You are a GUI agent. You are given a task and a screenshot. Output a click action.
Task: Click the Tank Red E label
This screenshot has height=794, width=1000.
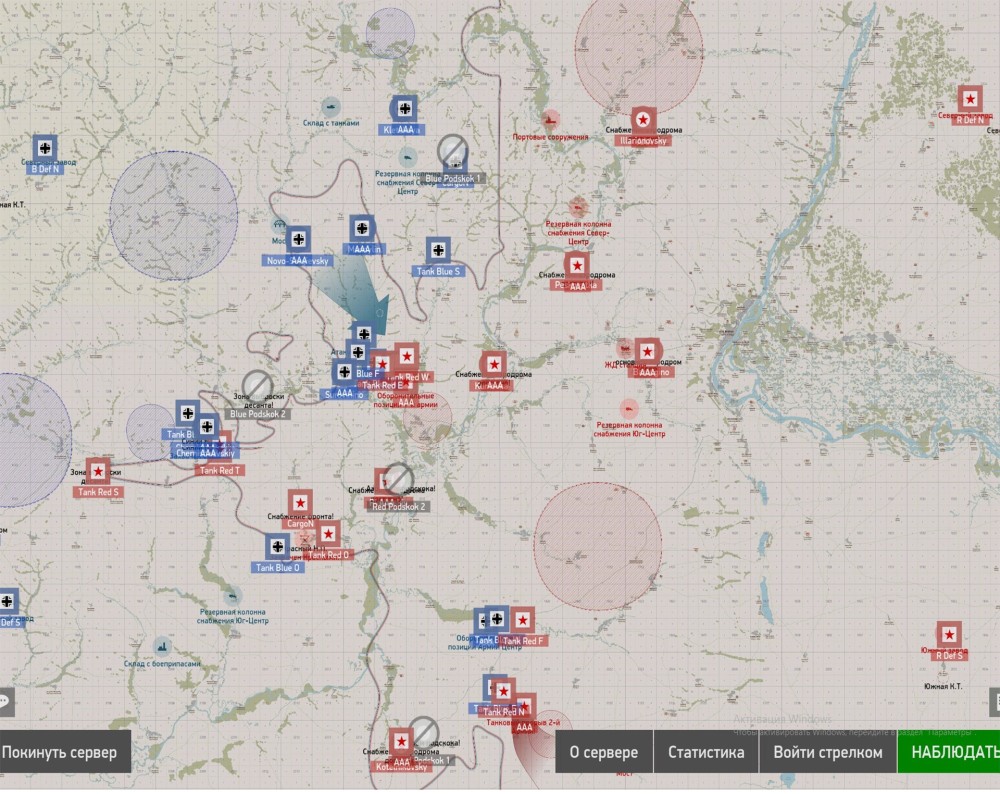[382, 385]
